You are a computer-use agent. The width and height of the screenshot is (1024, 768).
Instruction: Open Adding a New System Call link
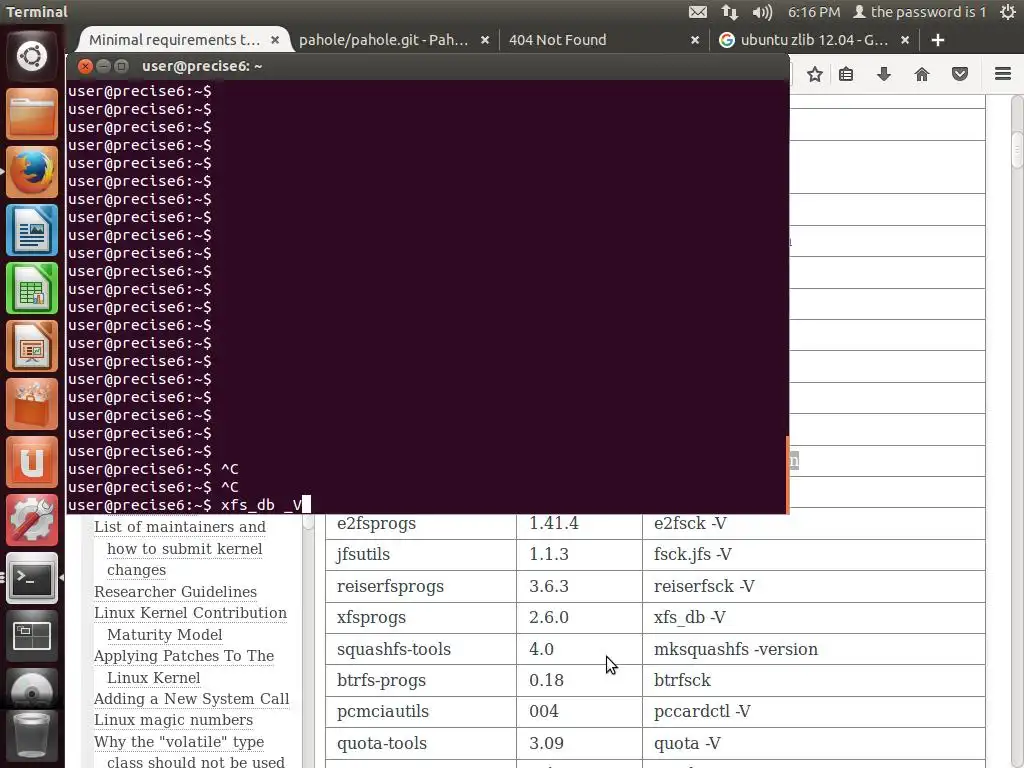[x=191, y=698]
